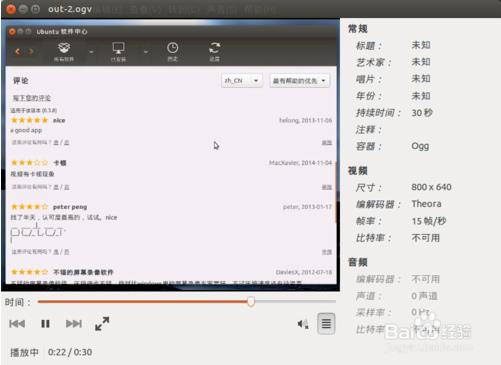Switch the player to fullscreen mode
Image resolution: width=501 pixels, height=365 pixels.
click(102, 324)
